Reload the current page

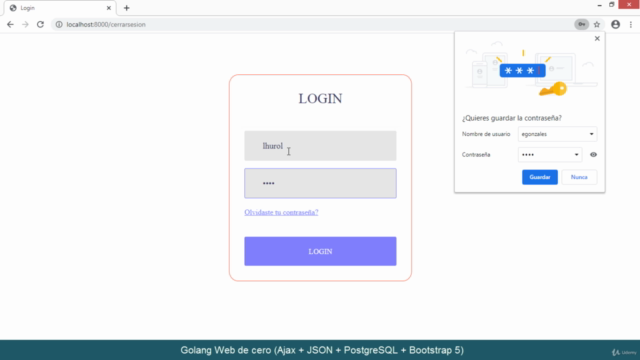[40, 24]
